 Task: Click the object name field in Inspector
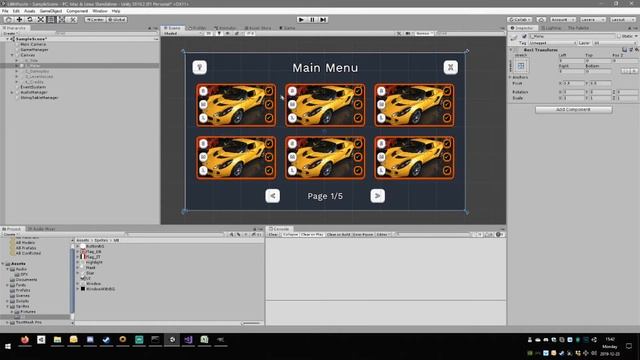point(572,36)
